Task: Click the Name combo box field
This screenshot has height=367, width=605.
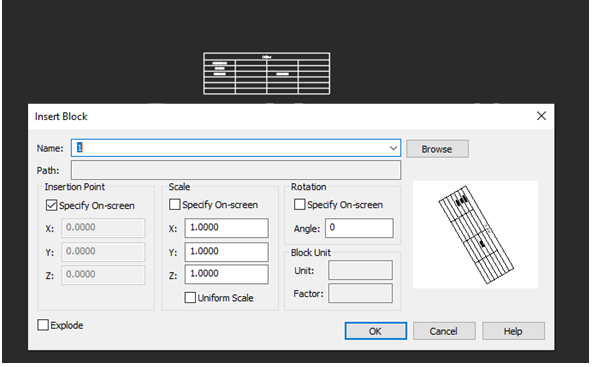Action: pyautogui.click(x=236, y=148)
